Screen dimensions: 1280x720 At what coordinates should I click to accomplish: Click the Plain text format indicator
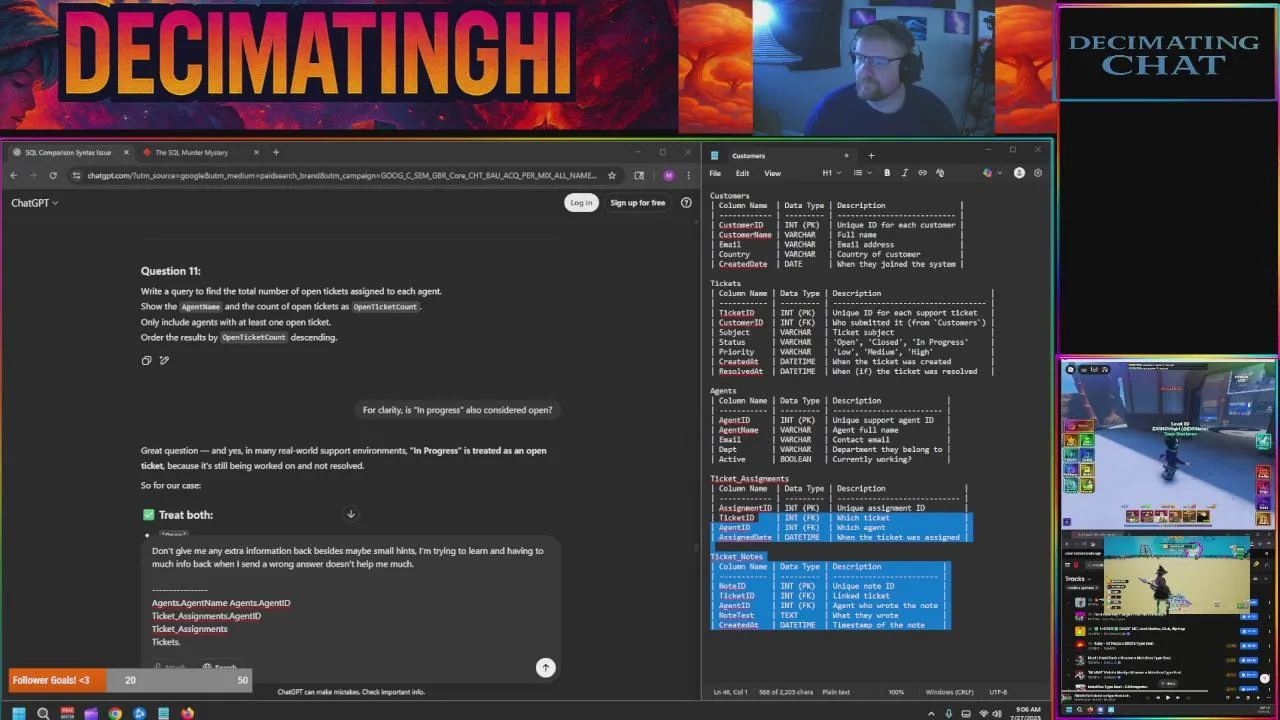[x=836, y=692]
